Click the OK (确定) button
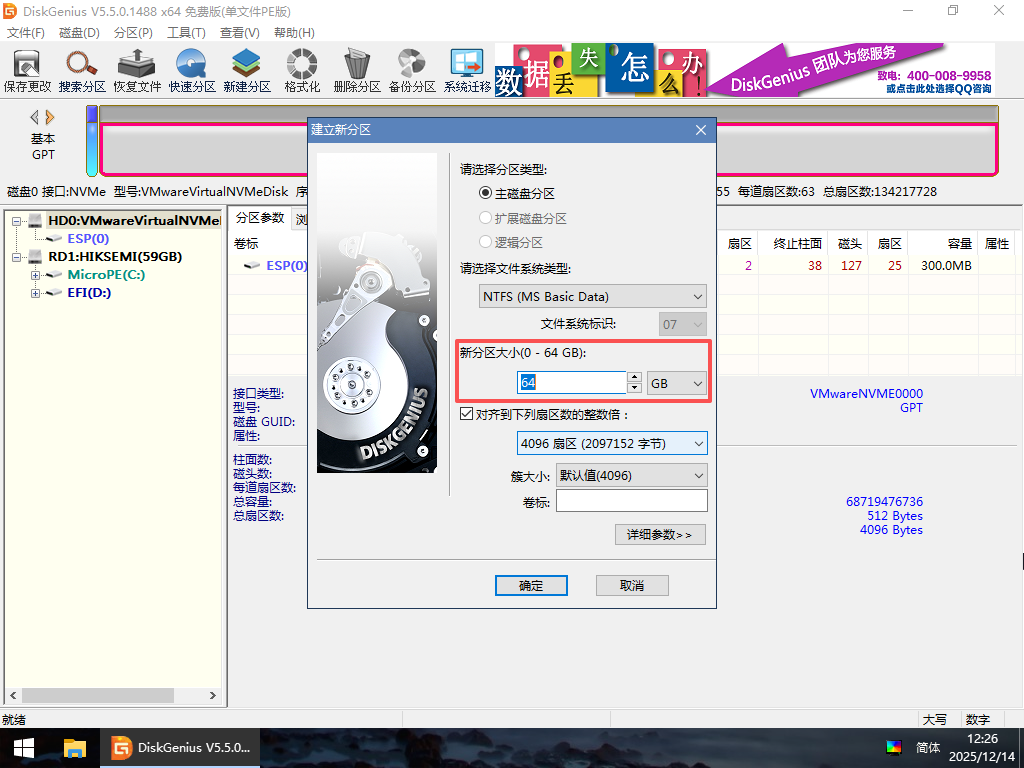This screenshot has height=768, width=1024. point(531,585)
